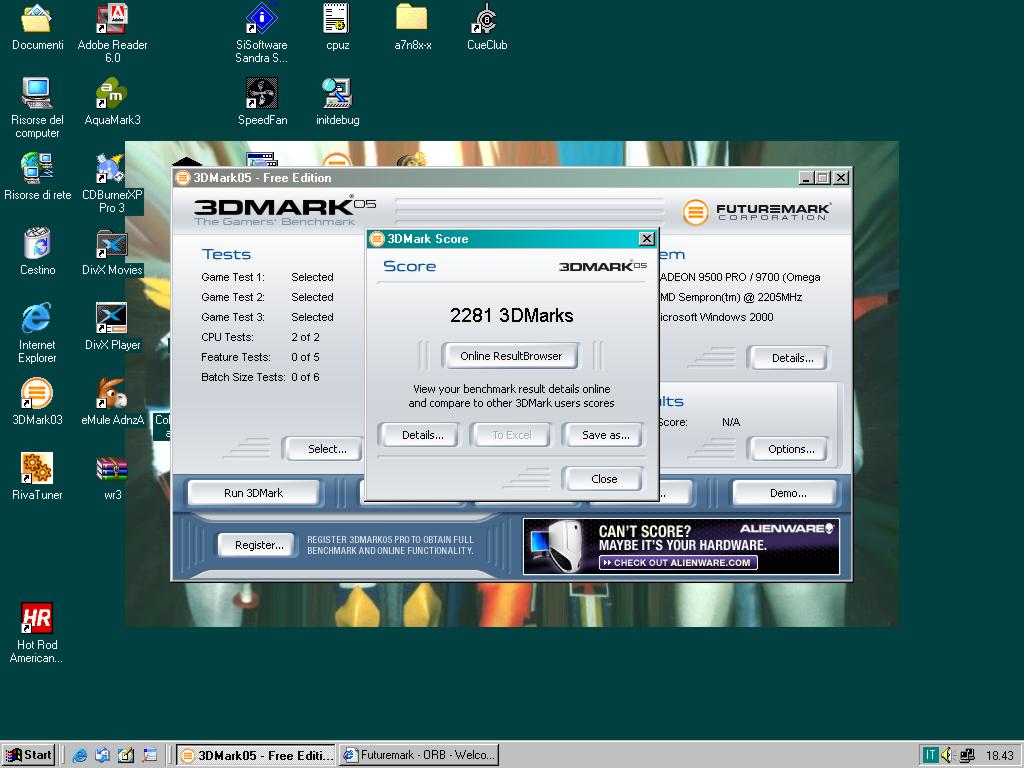Launch CDBurnerXP Pro 3
Image resolution: width=1024 pixels, height=768 pixels.
[112, 183]
